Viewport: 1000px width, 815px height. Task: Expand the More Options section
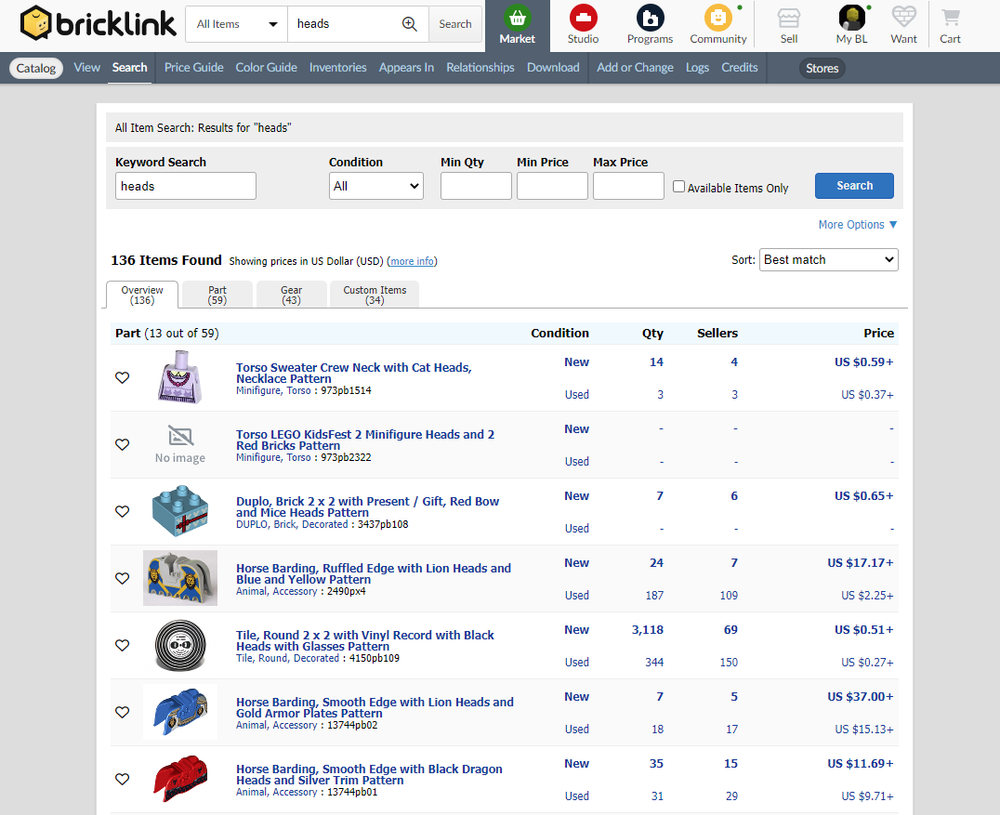pos(857,224)
